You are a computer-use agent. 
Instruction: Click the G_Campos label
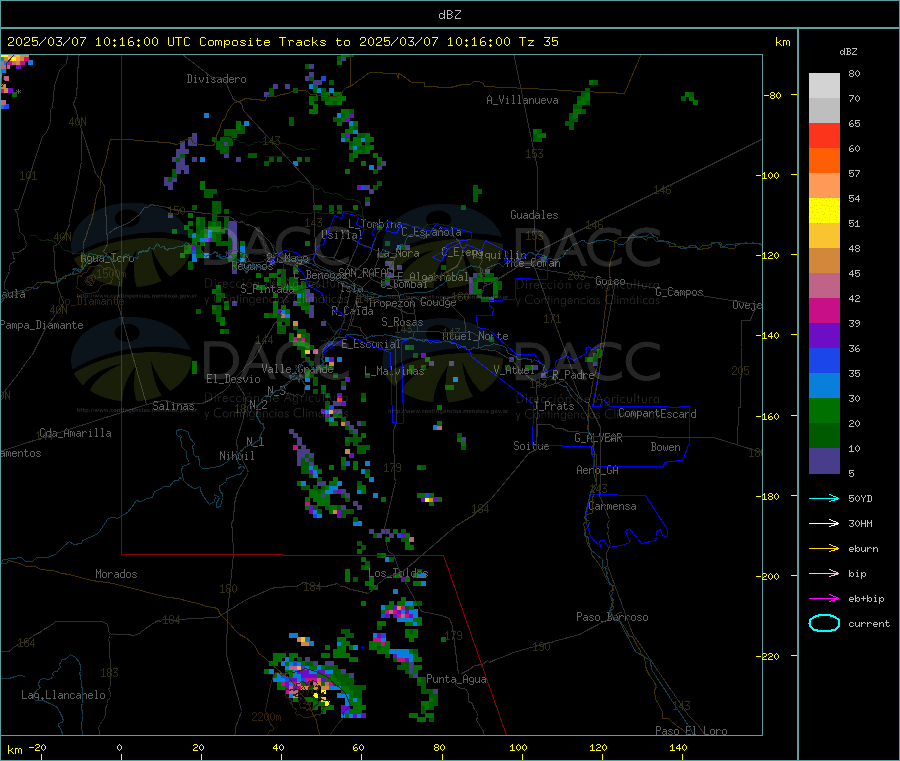coord(679,292)
